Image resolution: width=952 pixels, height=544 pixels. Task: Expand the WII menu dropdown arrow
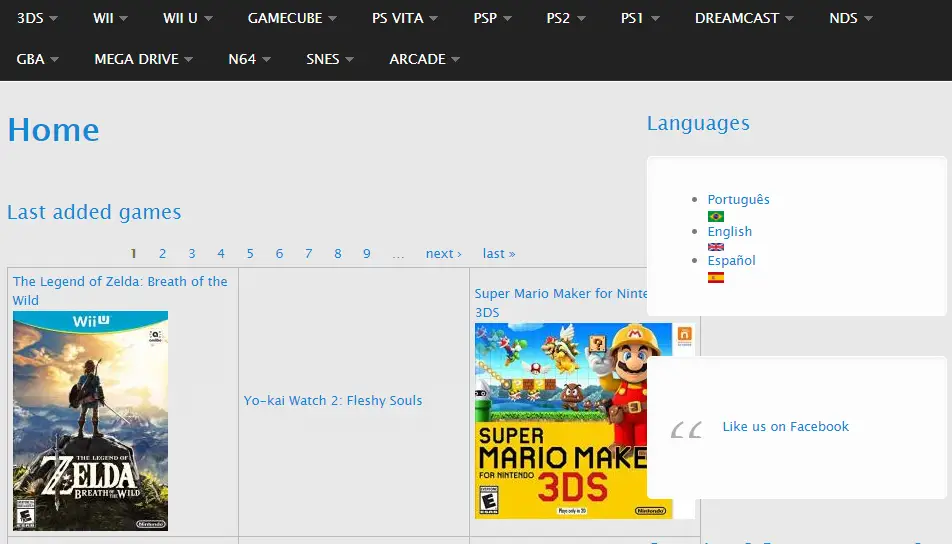pyautogui.click(x=123, y=19)
